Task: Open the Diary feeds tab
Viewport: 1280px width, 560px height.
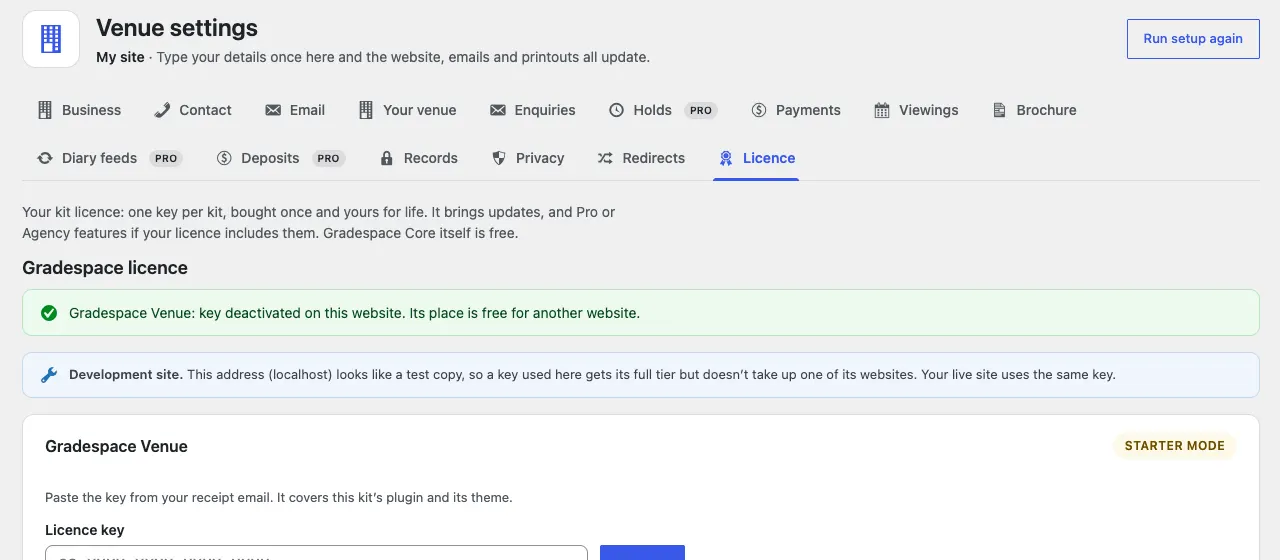Action: [110, 158]
